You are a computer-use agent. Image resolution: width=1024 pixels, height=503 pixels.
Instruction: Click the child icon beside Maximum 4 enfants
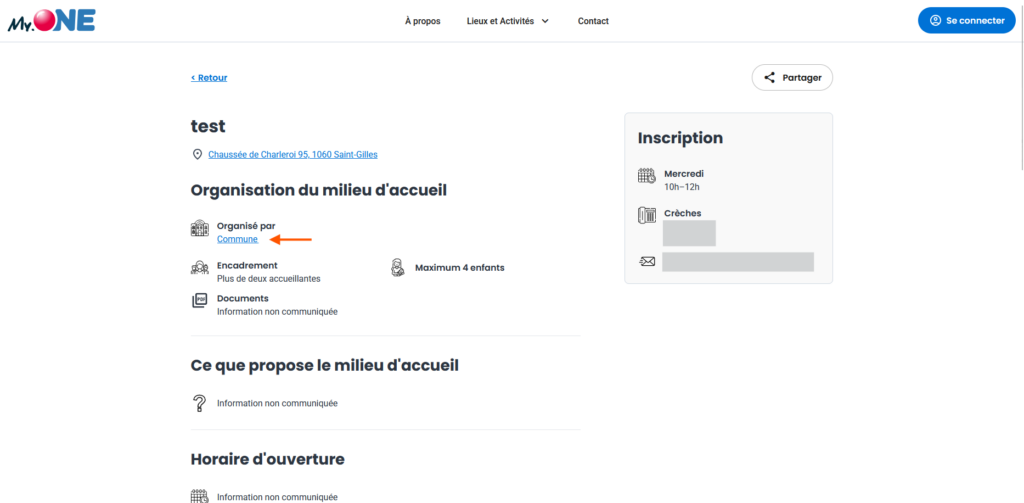click(397, 267)
